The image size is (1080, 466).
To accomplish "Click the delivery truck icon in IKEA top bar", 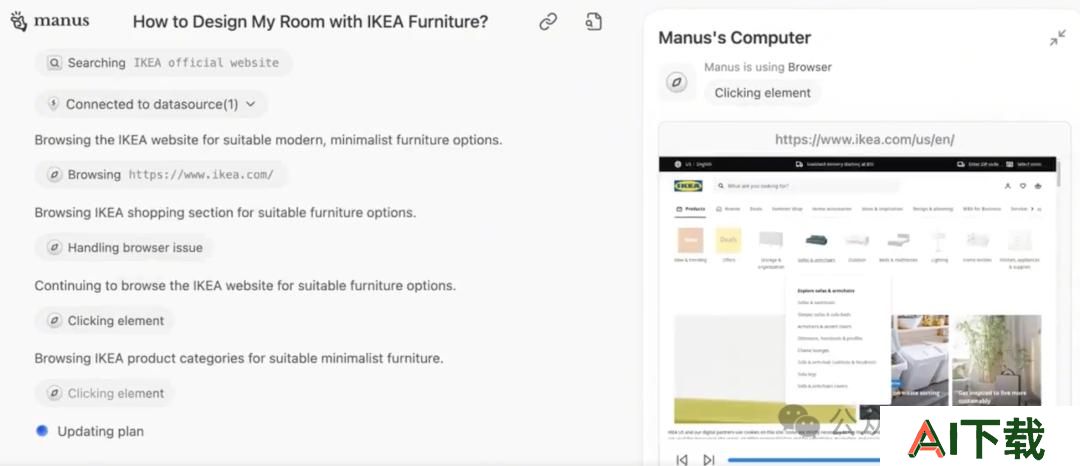I will 799,165.
